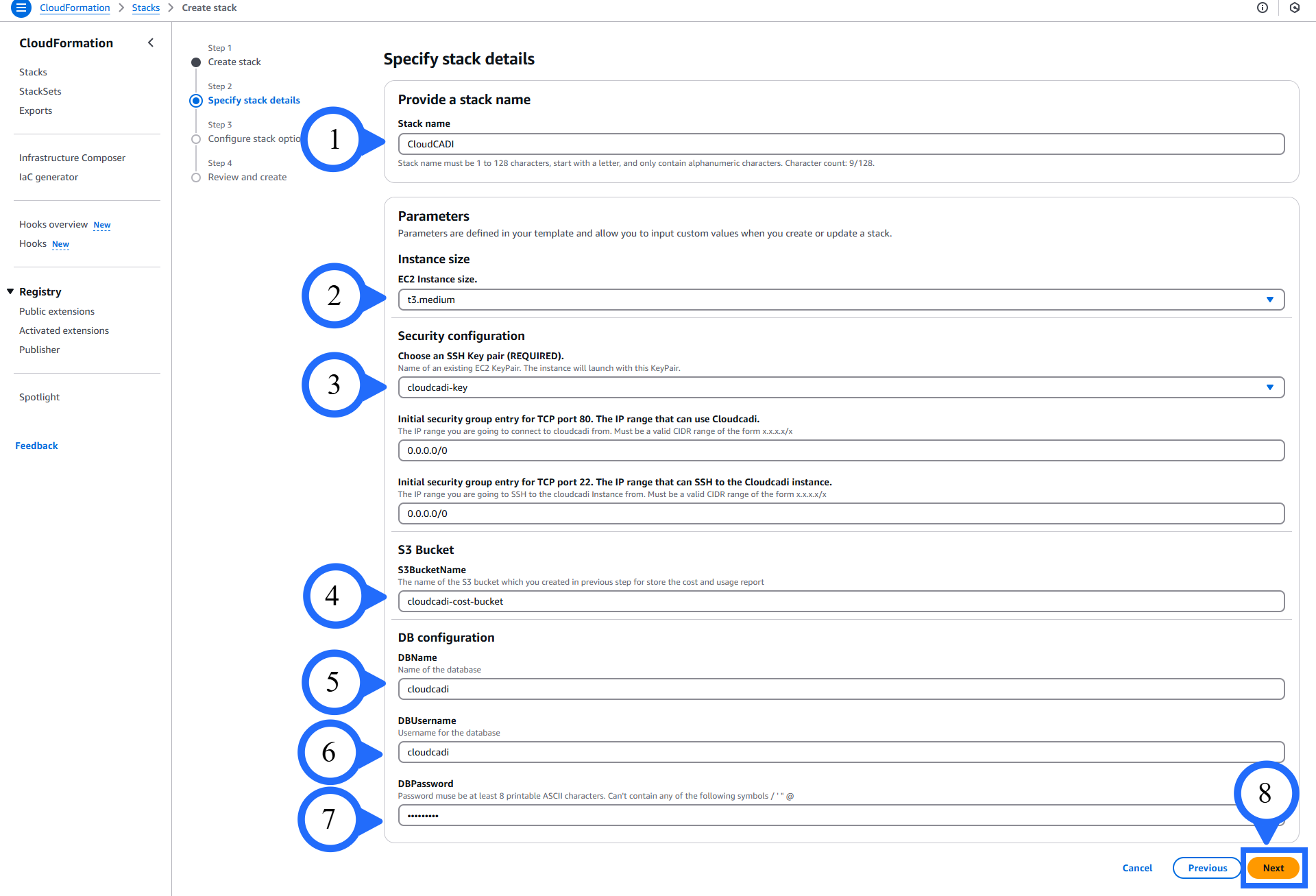The image size is (1316, 896).
Task: Click the Step 1 Create stack step dot
Action: (x=196, y=62)
